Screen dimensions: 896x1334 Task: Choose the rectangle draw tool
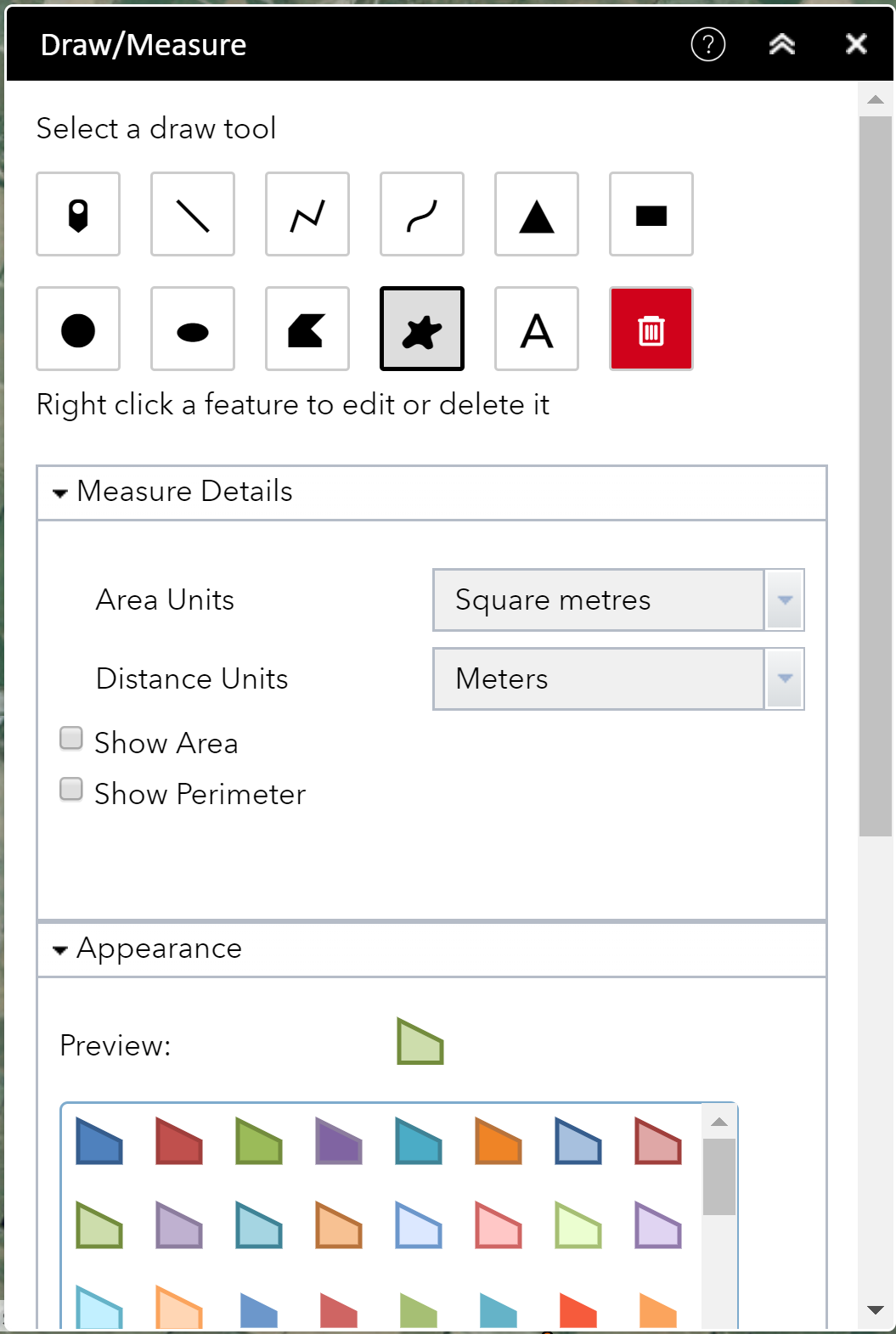(x=651, y=214)
